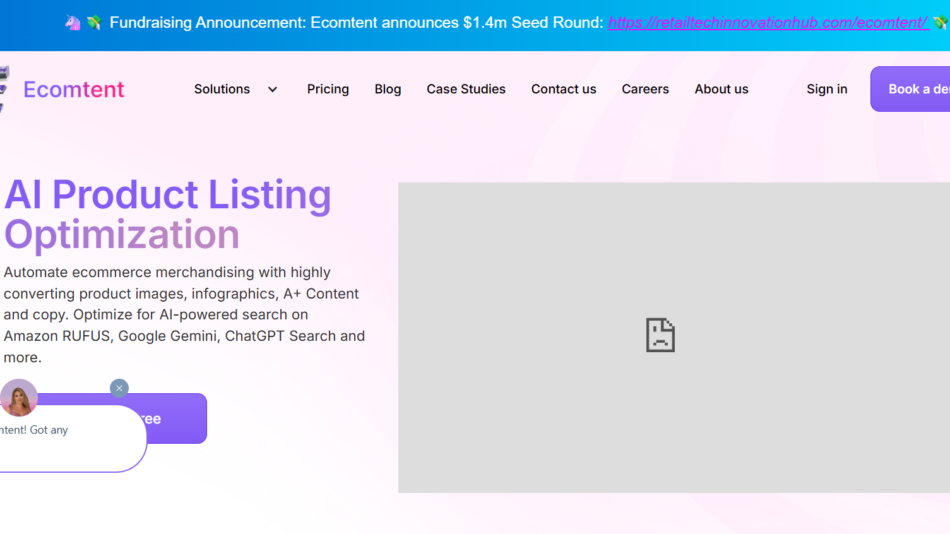Click the Sign in link
Viewport: 950px width, 534px height.
[827, 89]
